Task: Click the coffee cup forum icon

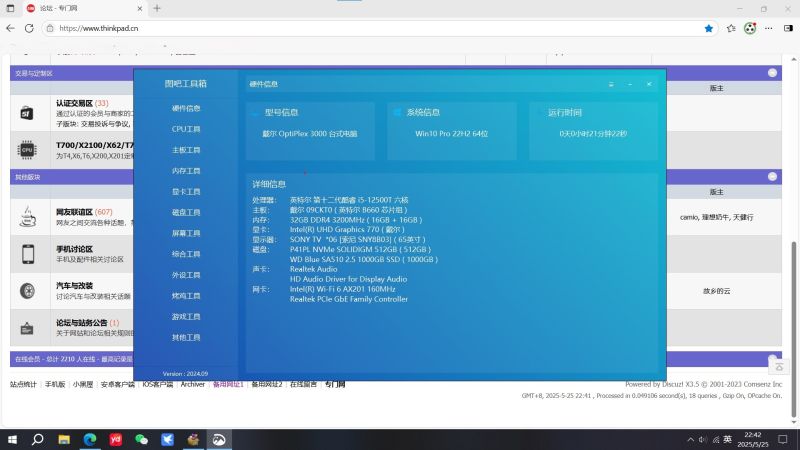Action: (x=28, y=217)
